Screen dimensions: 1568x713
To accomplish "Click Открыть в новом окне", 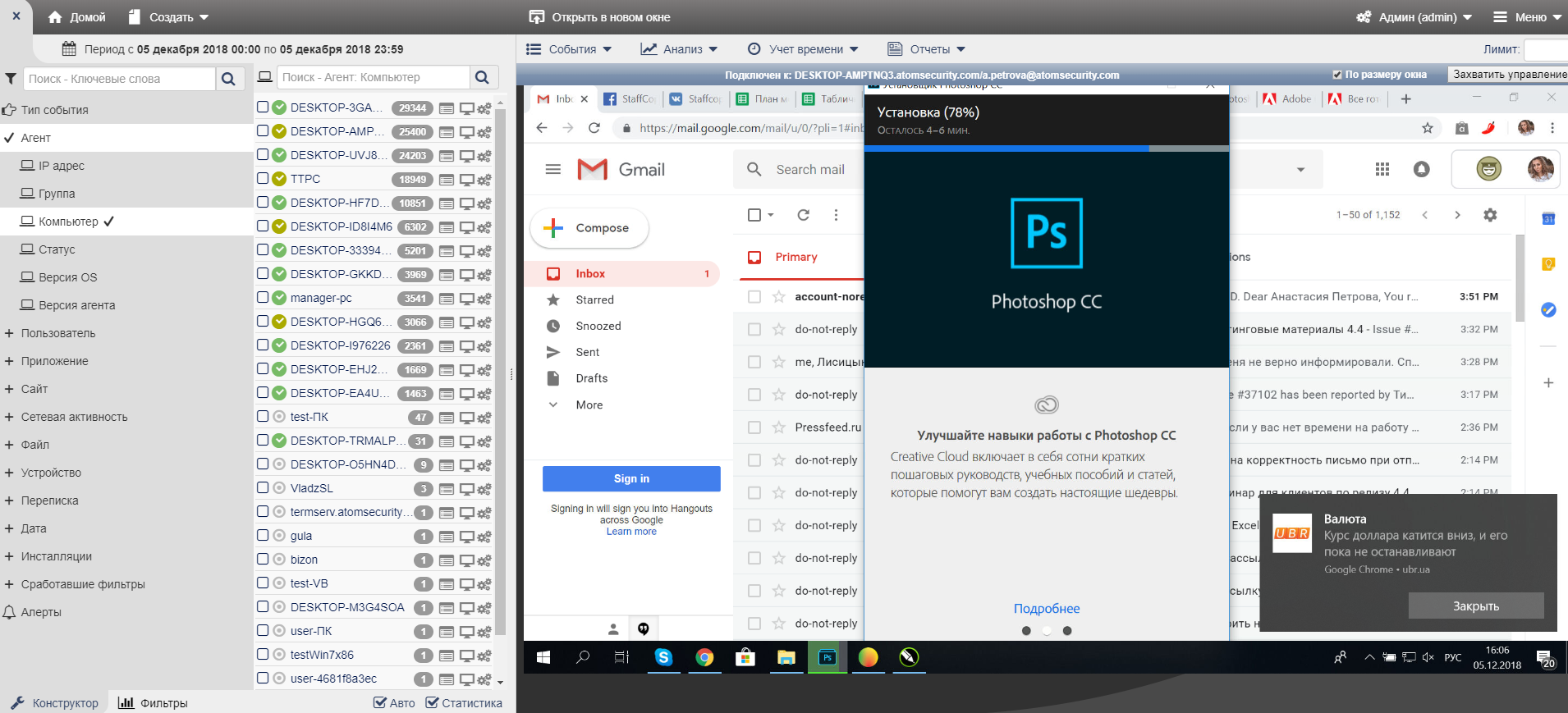I will 600,17.
